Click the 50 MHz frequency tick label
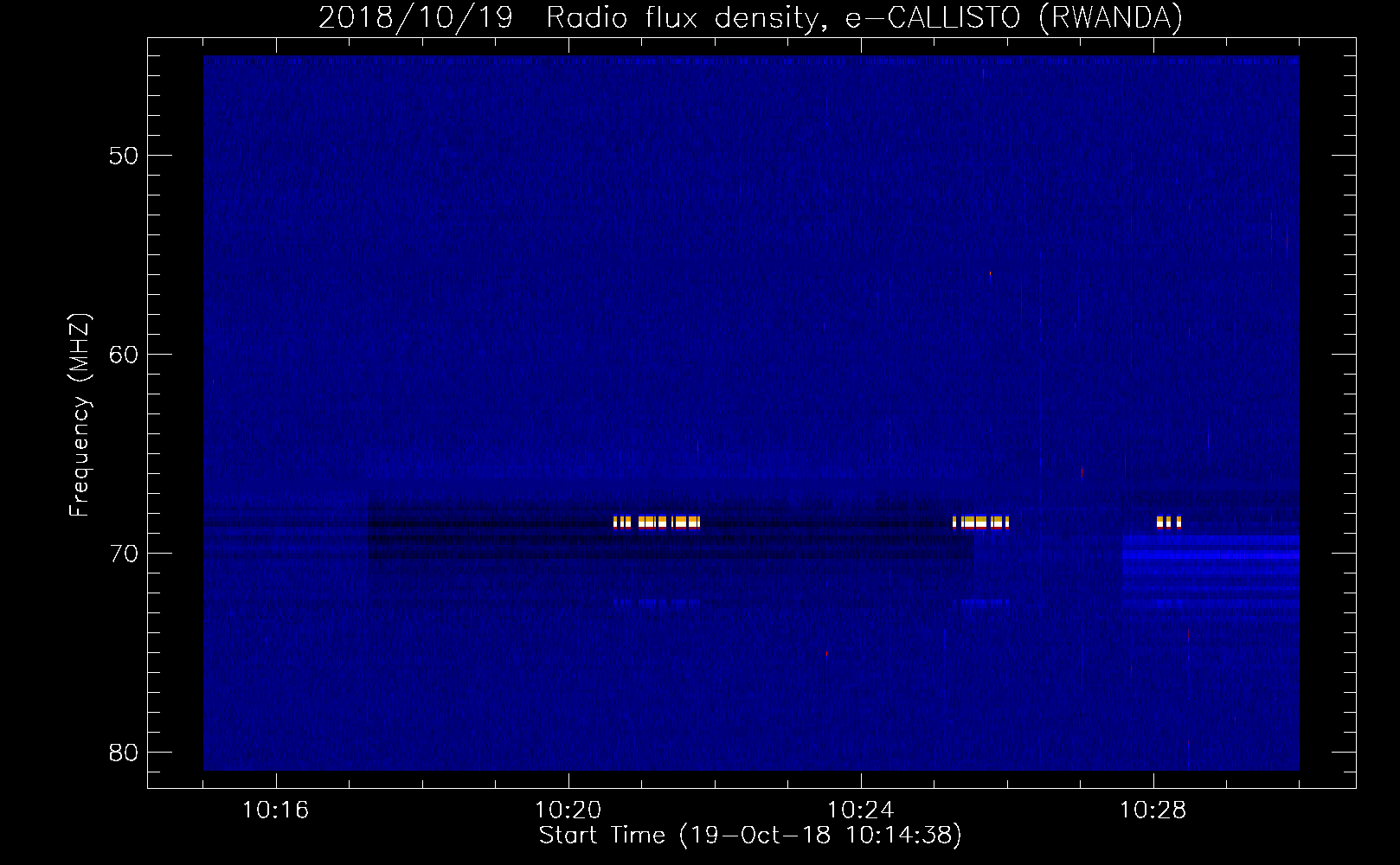The height and width of the screenshot is (865, 1400). coord(124,156)
